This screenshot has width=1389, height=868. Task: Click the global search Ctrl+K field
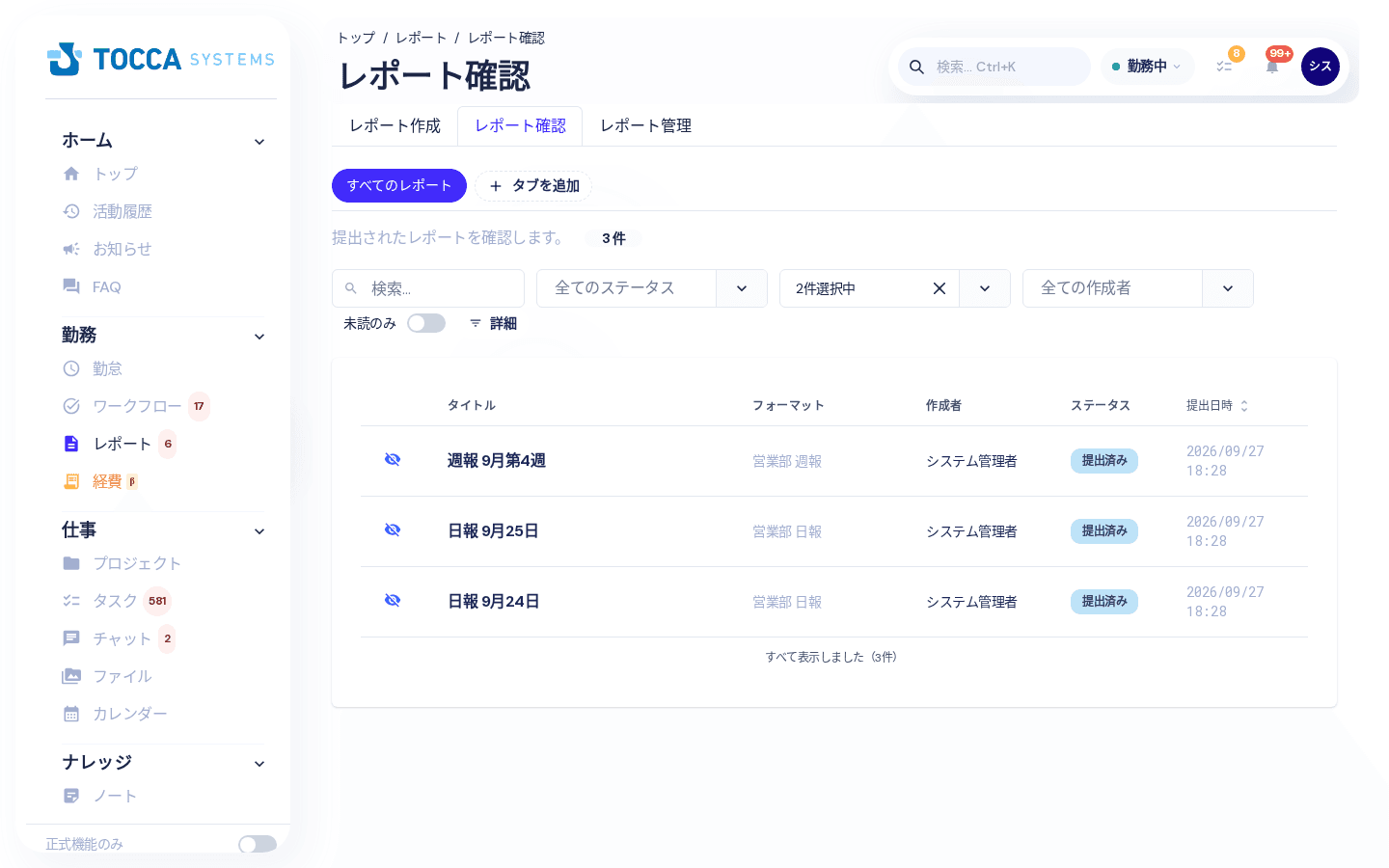(x=994, y=67)
